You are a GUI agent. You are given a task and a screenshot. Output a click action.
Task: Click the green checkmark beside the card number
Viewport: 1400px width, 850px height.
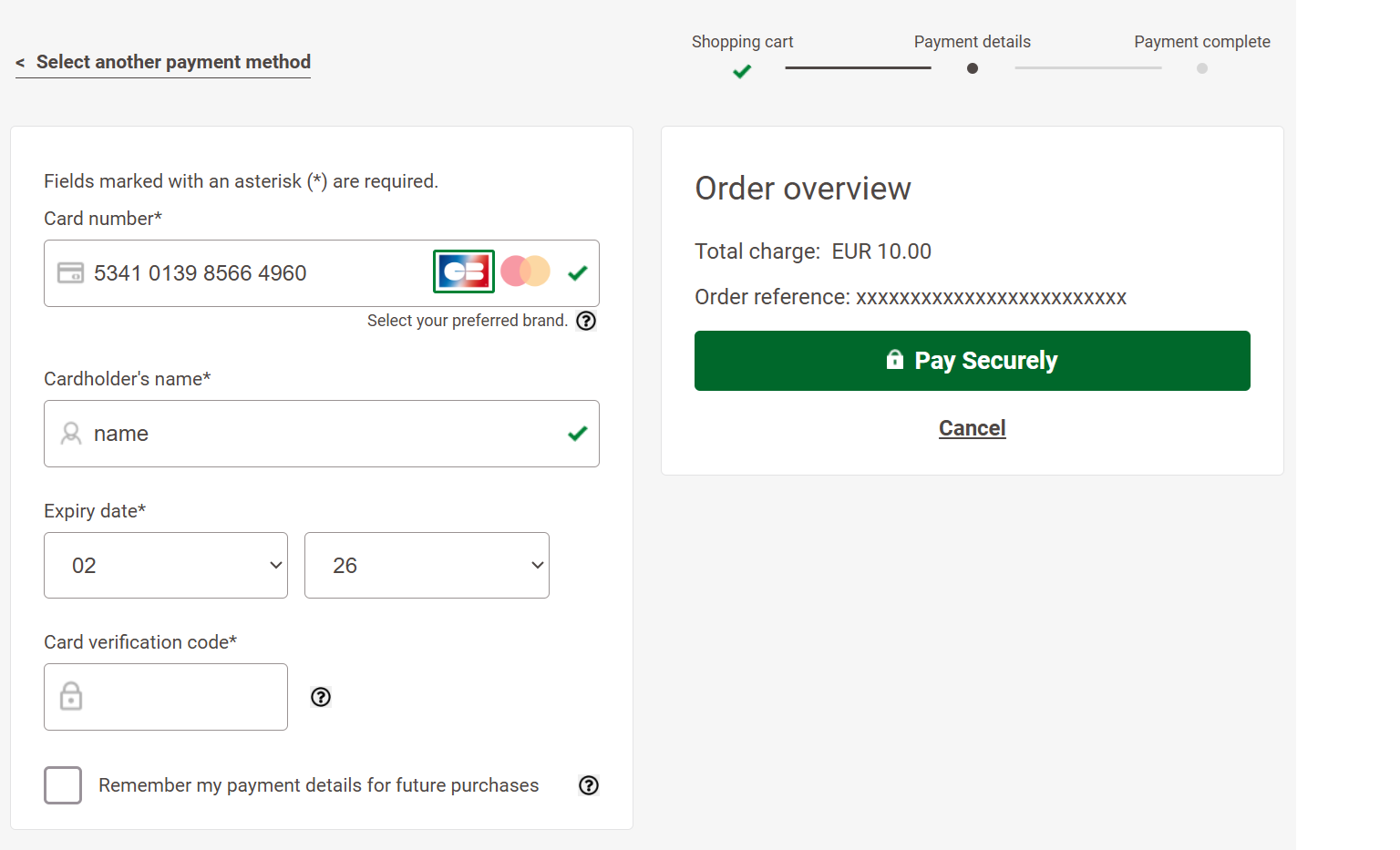pyautogui.click(x=577, y=272)
